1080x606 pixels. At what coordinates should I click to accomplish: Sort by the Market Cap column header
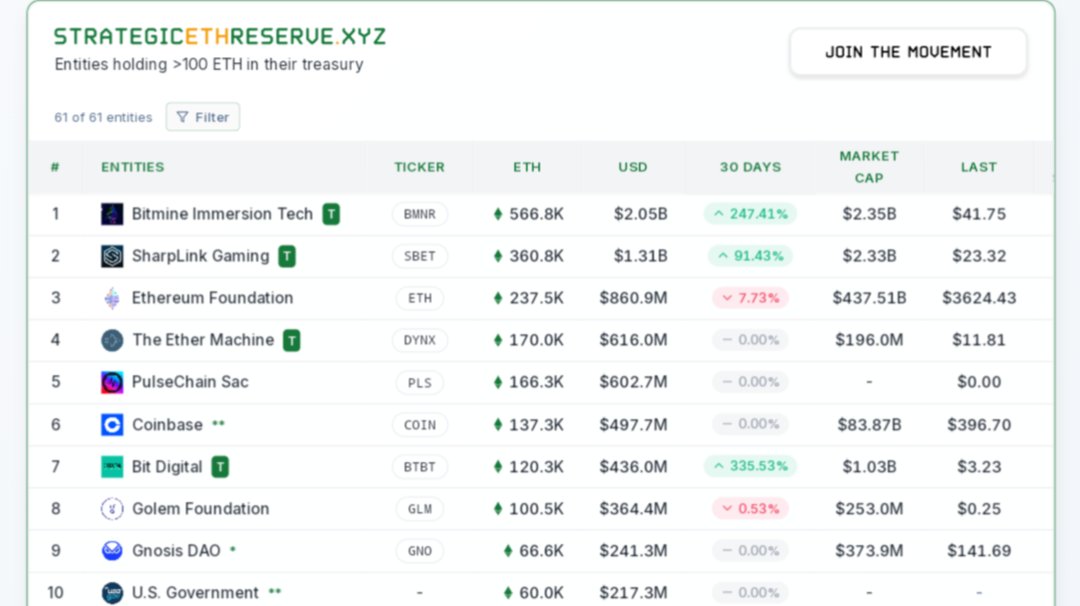(x=869, y=167)
